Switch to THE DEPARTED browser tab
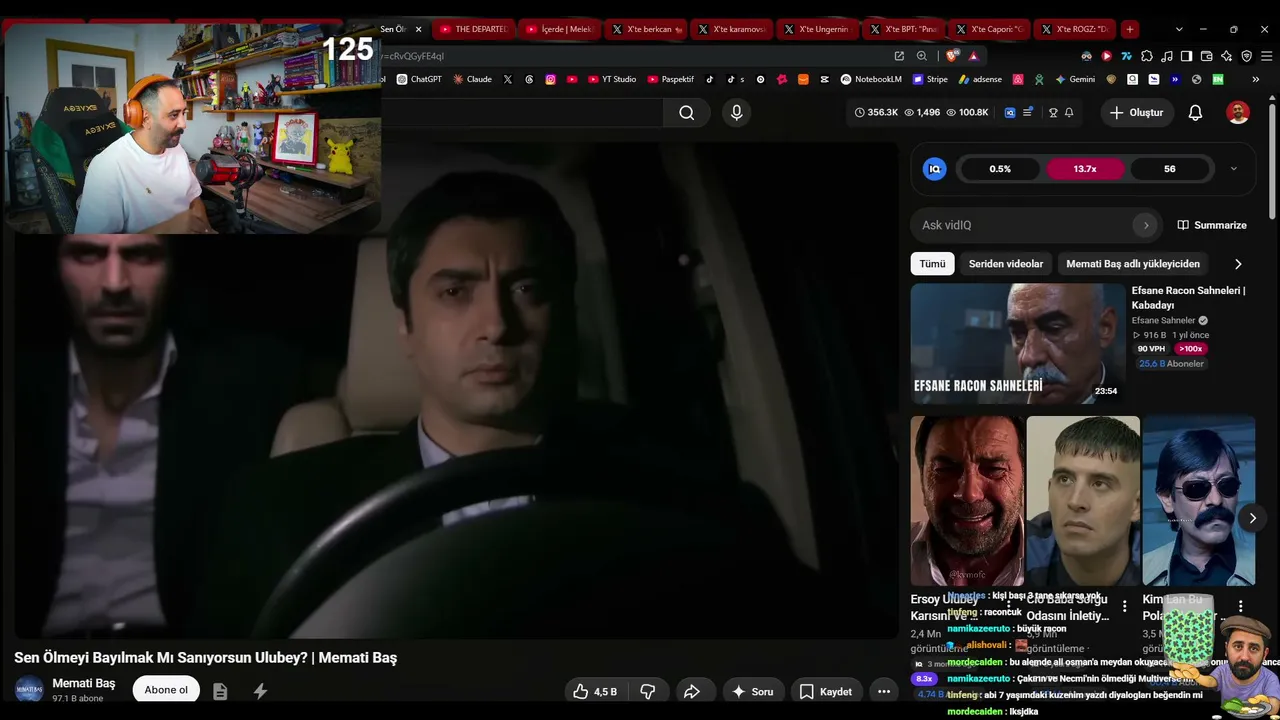Image resolution: width=1280 pixels, height=720 pixels. 473,29
